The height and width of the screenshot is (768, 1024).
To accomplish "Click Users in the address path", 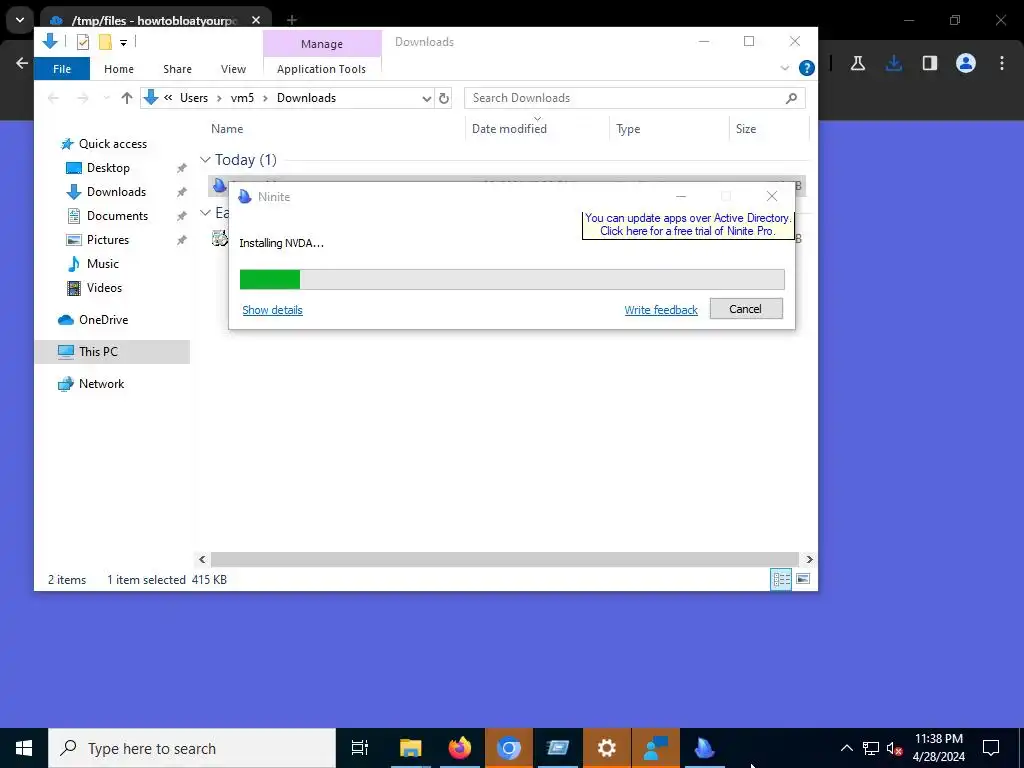I will tap(194, 98).
